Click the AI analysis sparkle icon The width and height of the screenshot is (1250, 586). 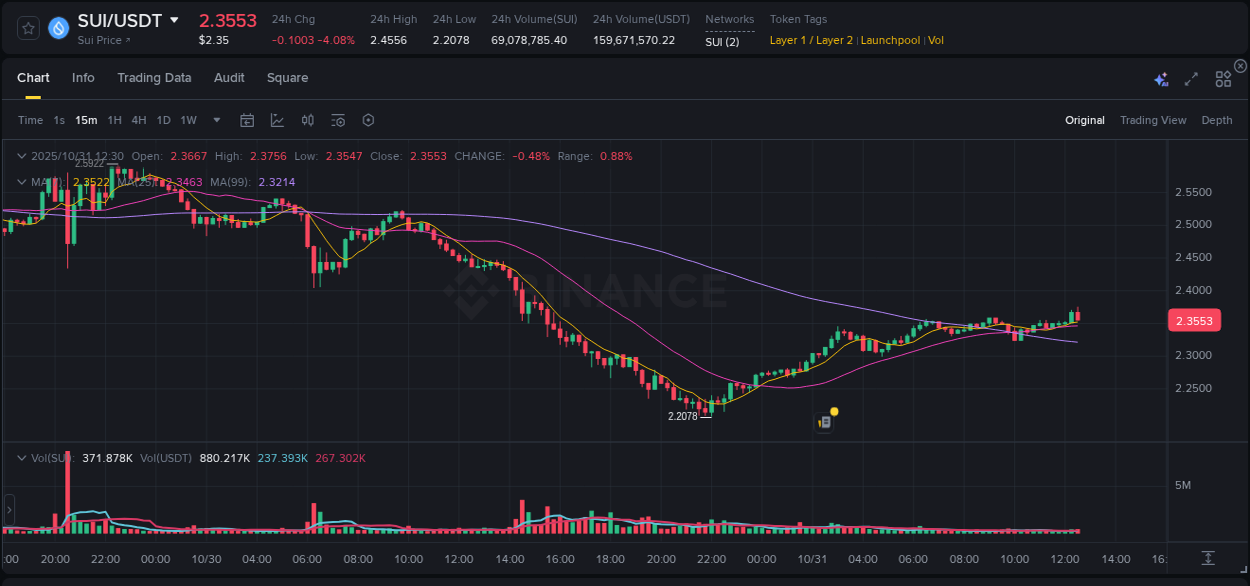tap(1160, 77)
